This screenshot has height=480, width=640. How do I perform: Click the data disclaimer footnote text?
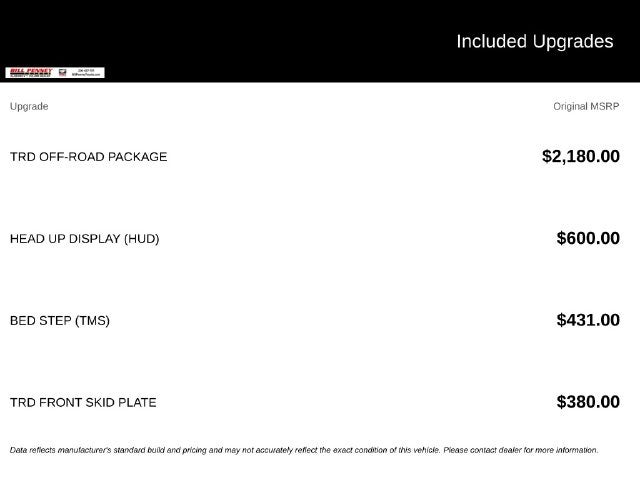click(304, 450)
